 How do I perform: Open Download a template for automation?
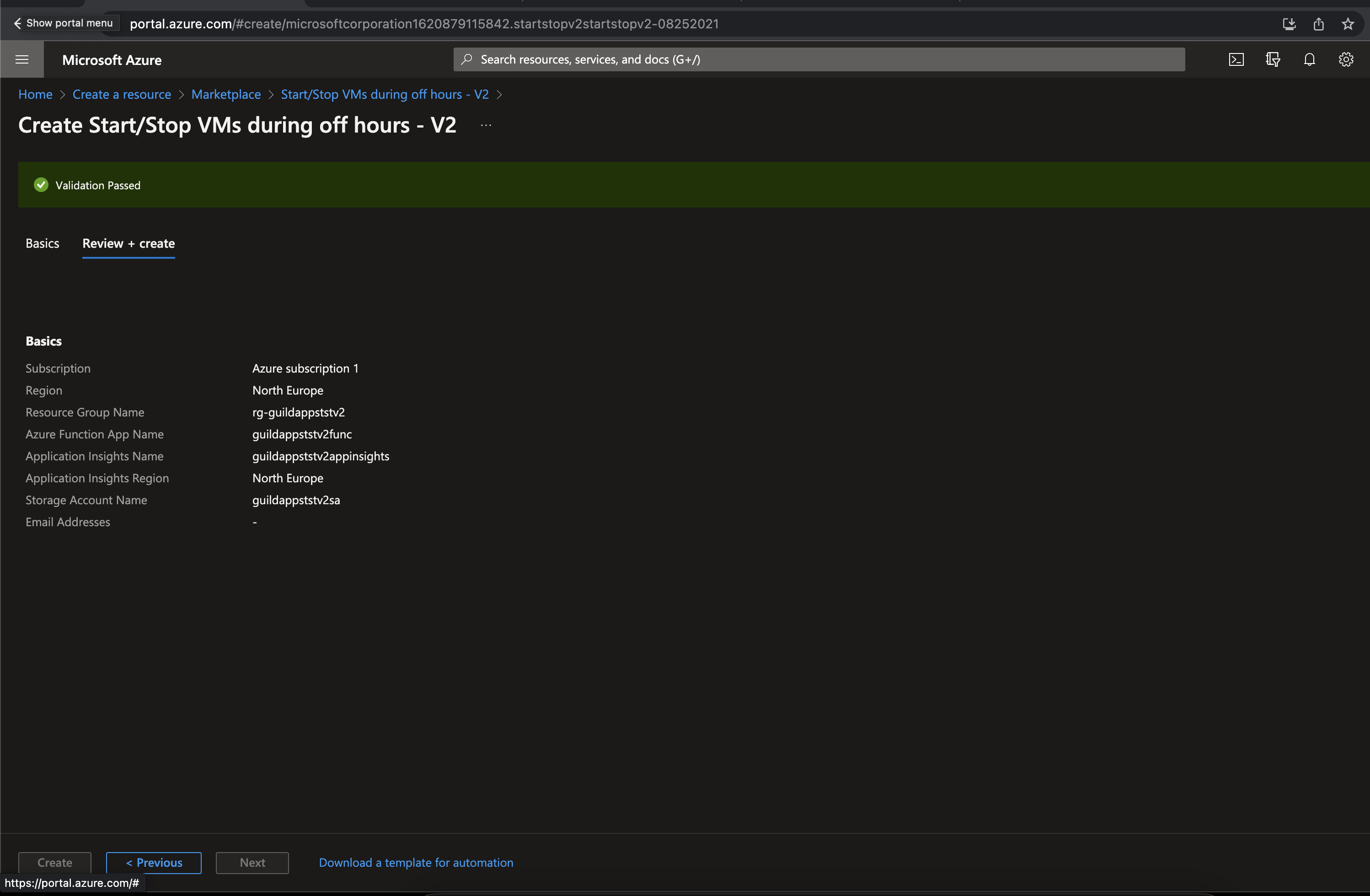pyautogui.click(x=416, y=863)
